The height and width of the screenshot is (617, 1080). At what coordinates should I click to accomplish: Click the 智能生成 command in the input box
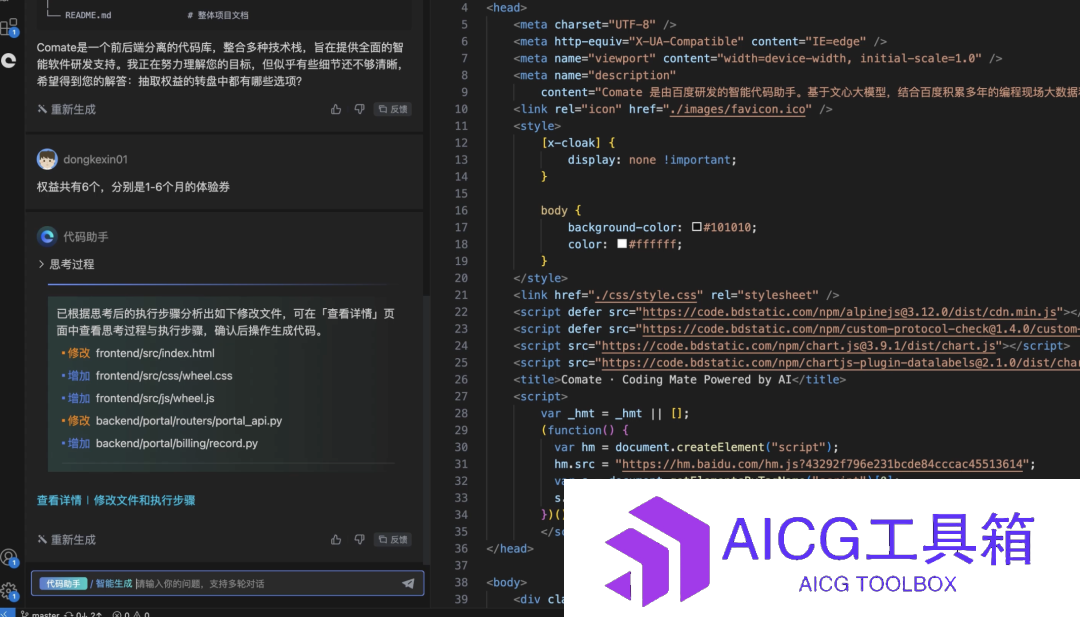[114, 583]
